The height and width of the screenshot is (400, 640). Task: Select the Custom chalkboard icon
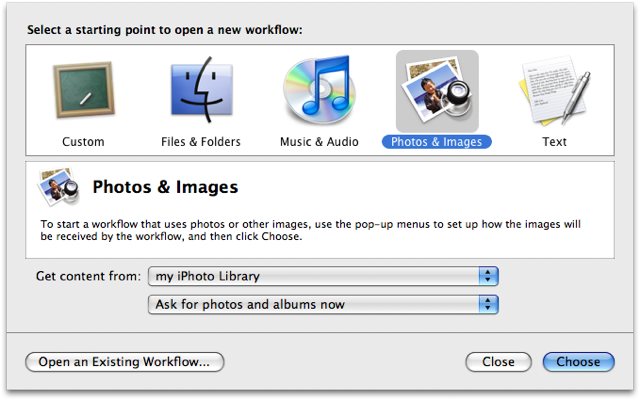tap(84, 90)
